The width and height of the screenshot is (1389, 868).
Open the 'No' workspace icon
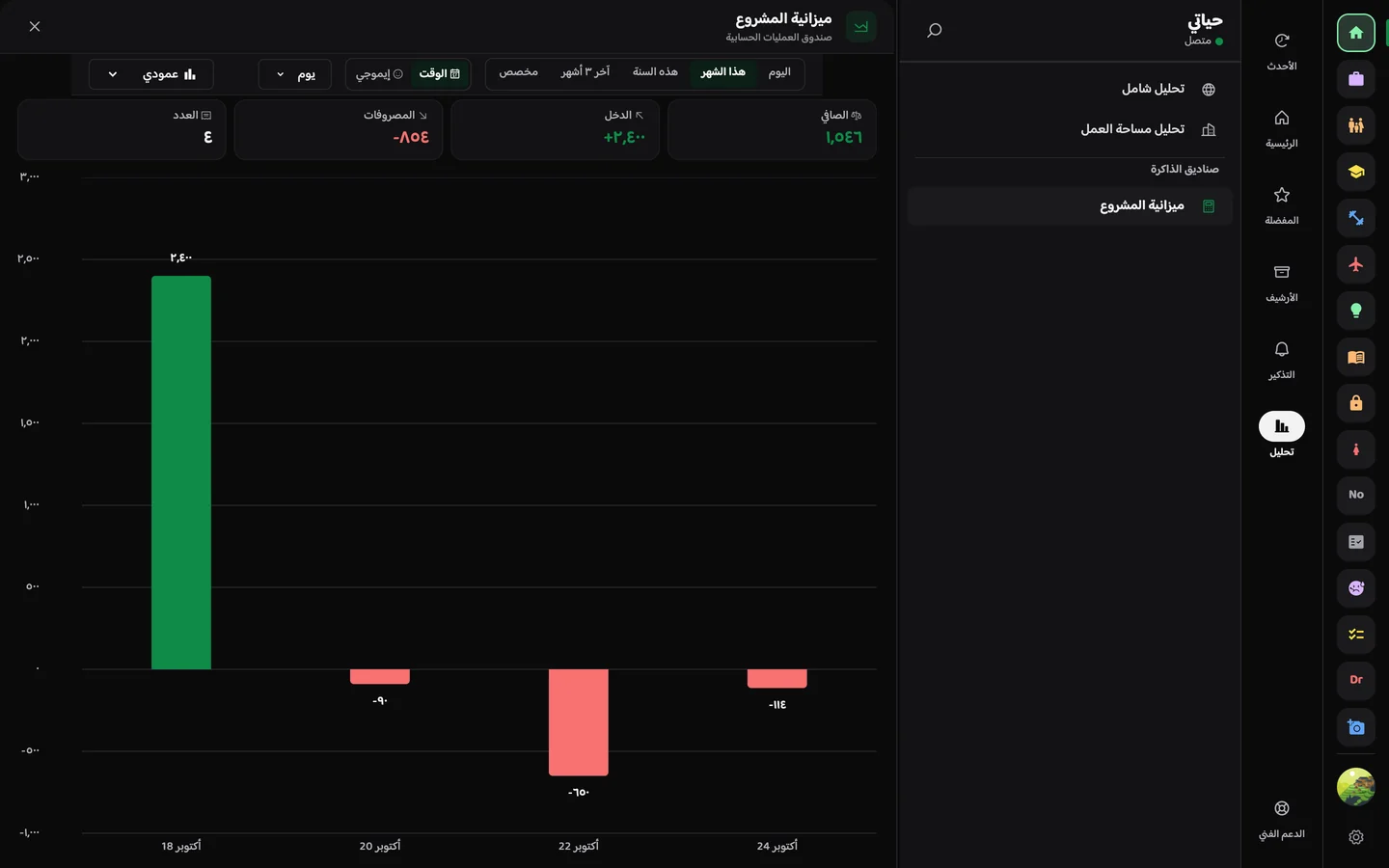(x=1355, y=495)
